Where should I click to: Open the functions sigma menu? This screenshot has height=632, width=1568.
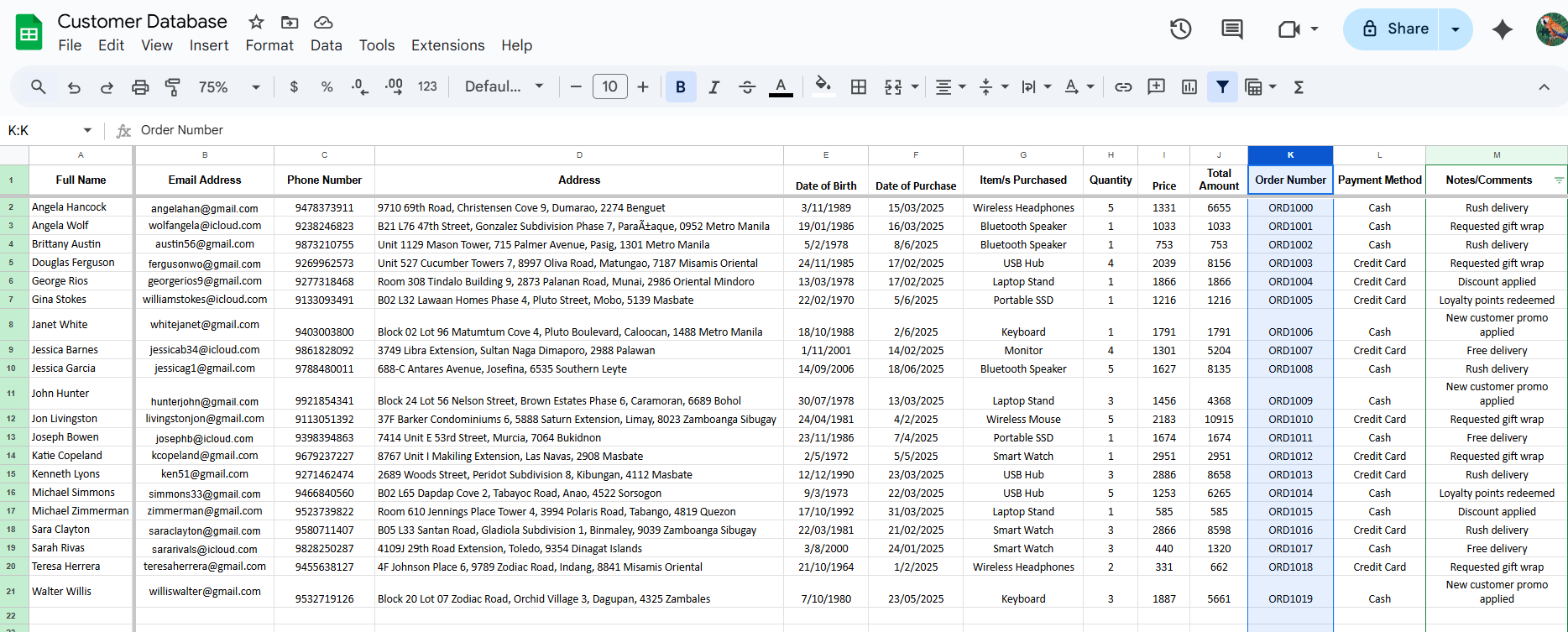pyautogui.click(x=1299, y=86)
